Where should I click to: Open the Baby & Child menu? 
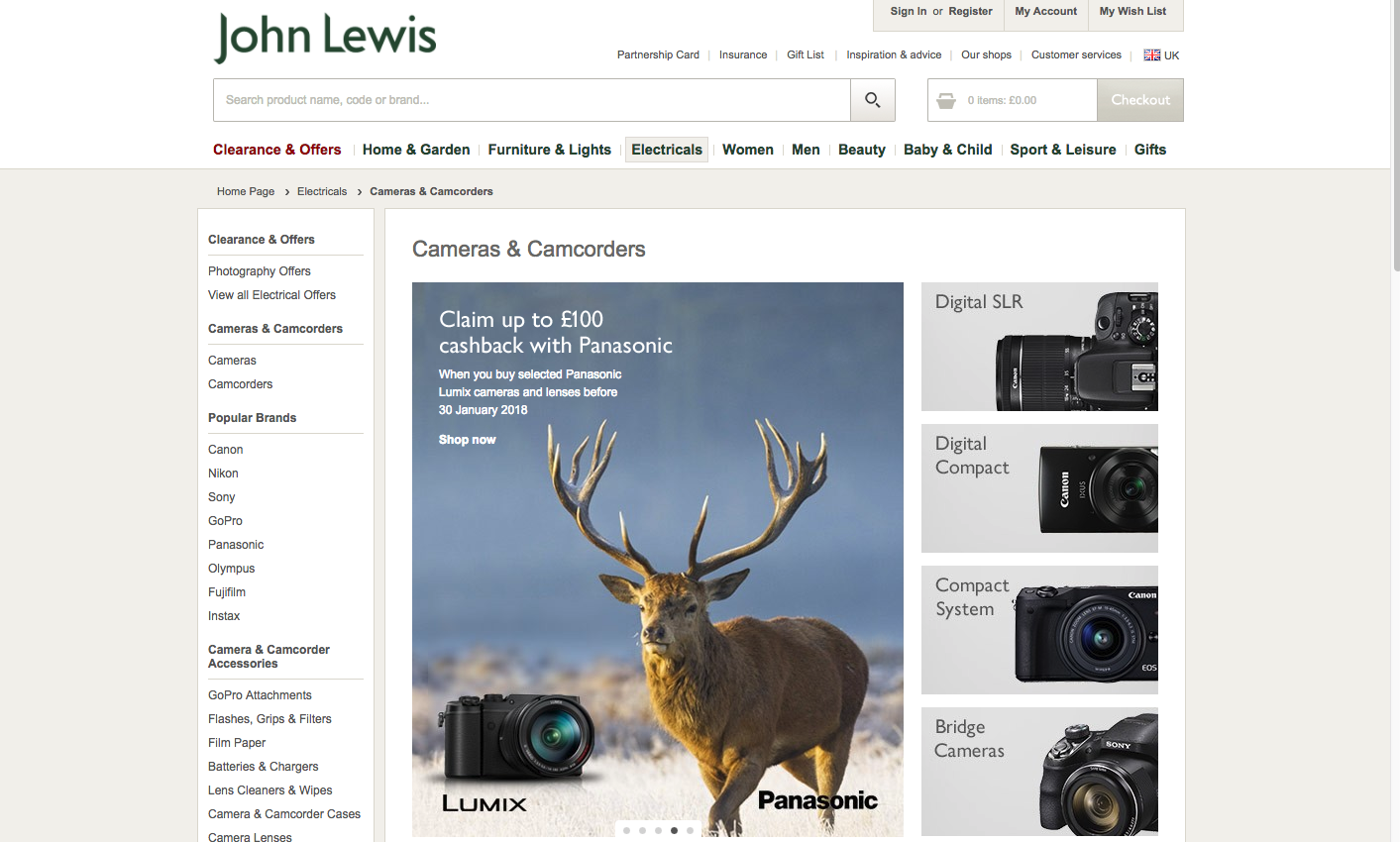pyautogui.click(x=948, y=150)
